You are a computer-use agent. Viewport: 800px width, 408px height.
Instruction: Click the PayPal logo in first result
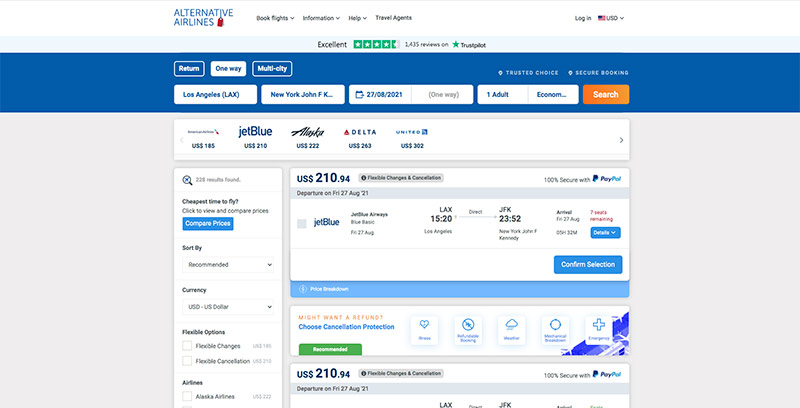point(607,179)
